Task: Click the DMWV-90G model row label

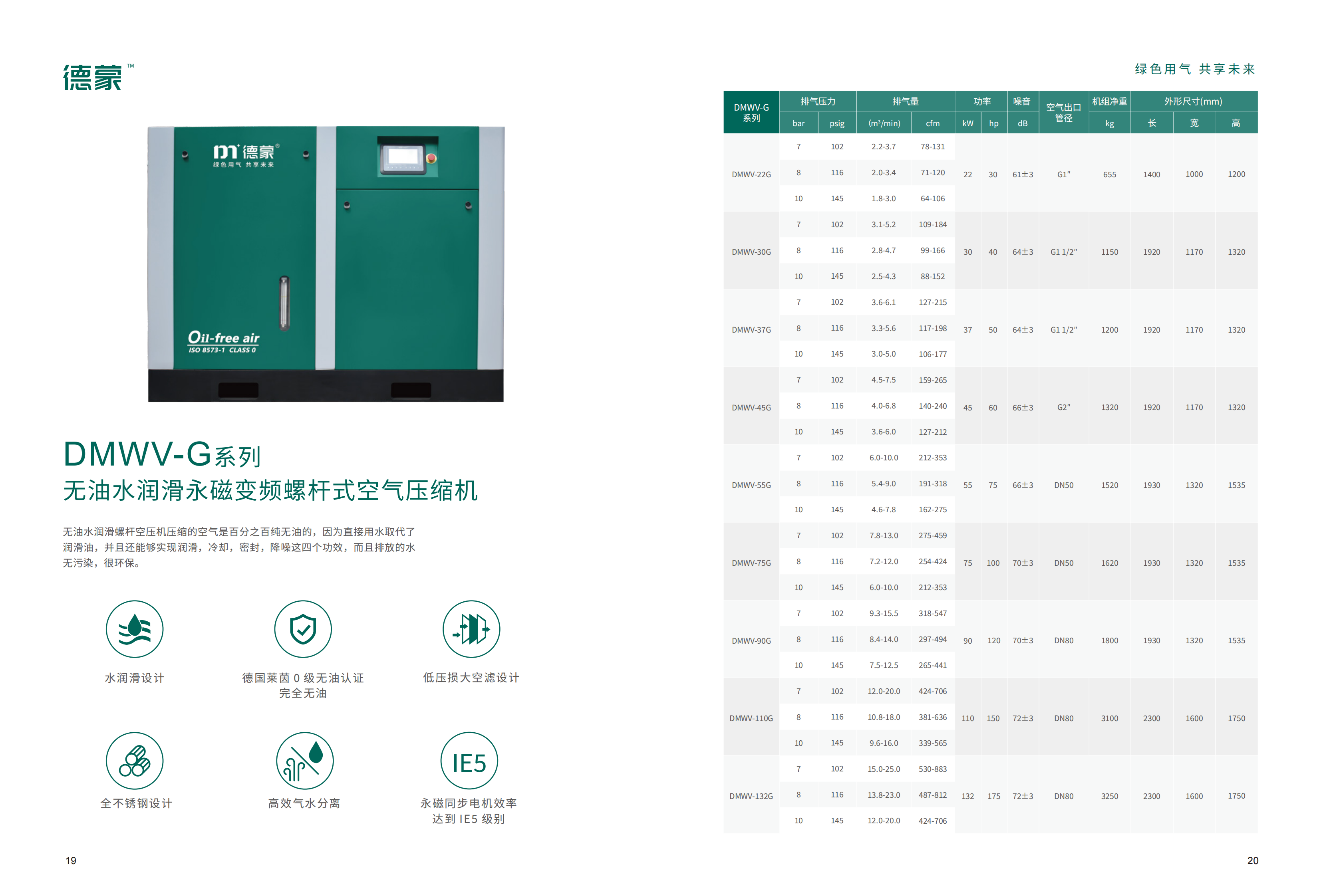Action: pos(751,641)
